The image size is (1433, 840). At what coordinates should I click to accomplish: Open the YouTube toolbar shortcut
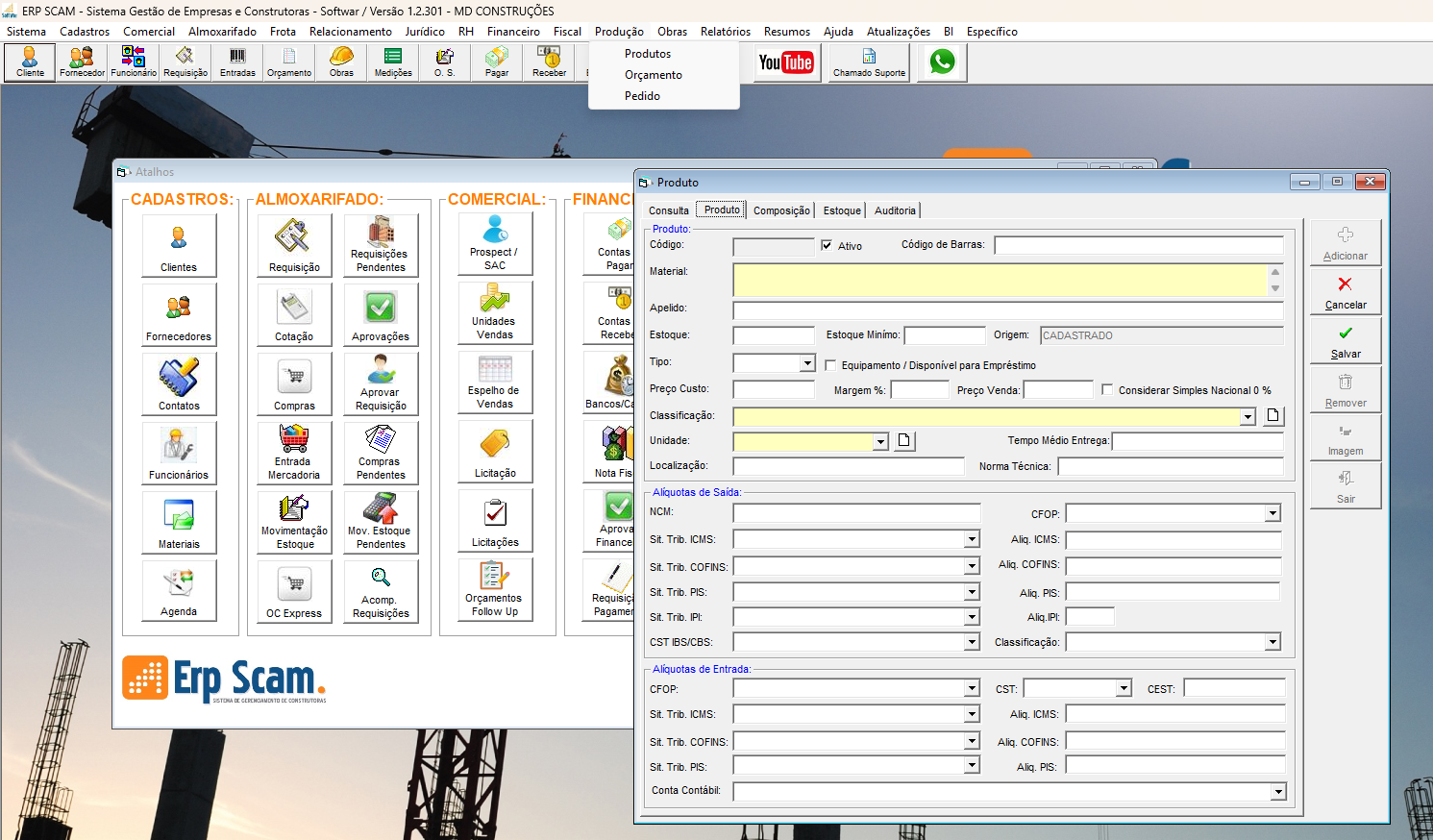click(786, 62)
